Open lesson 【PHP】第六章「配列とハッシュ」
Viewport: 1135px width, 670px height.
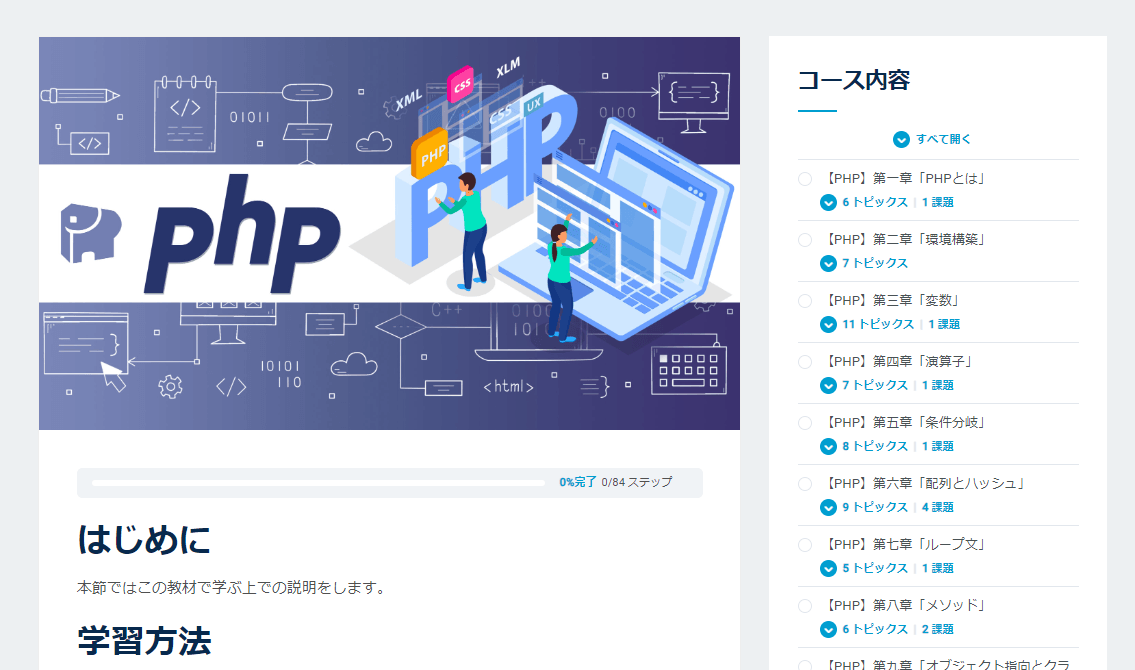(924, 483)
